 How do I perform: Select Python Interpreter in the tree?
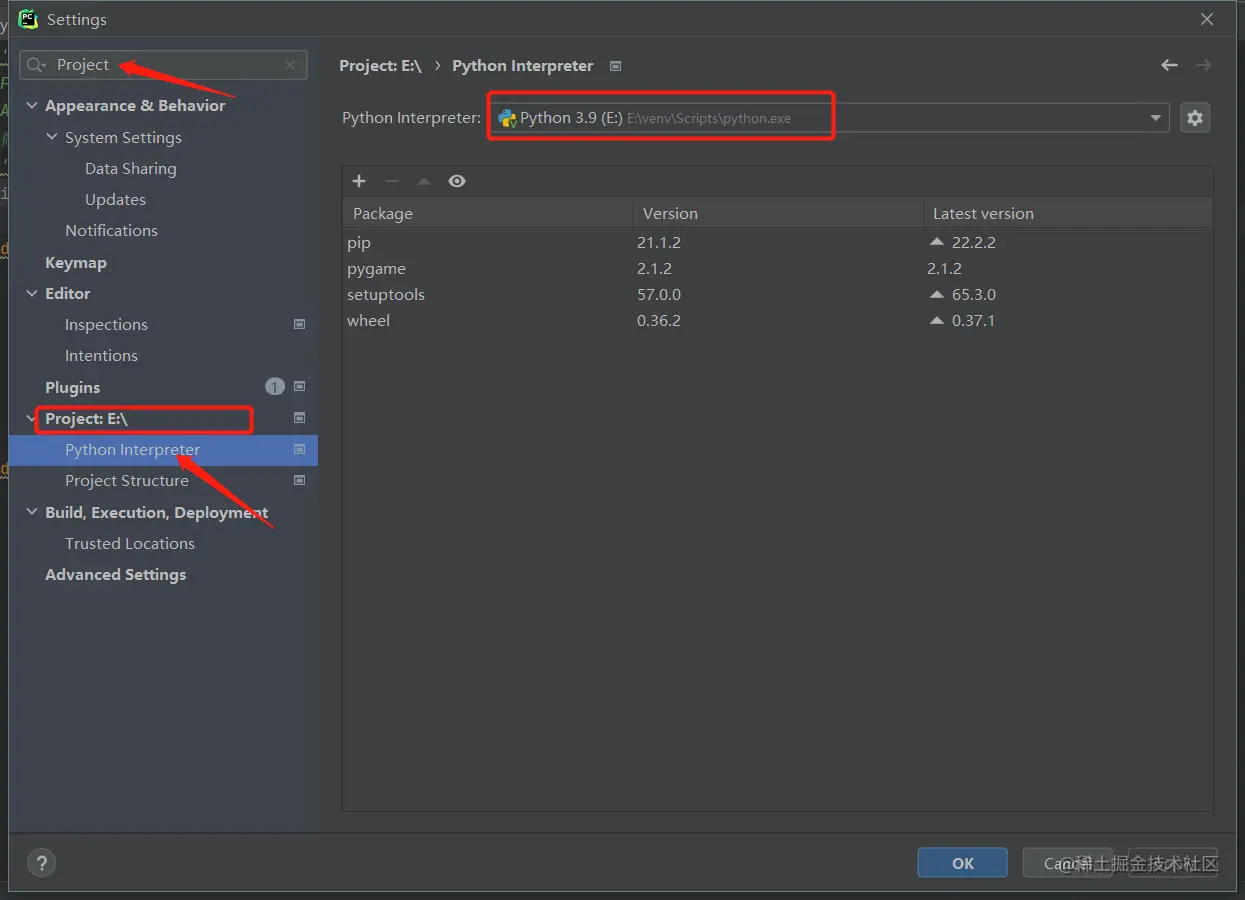[x=163, y=450]
